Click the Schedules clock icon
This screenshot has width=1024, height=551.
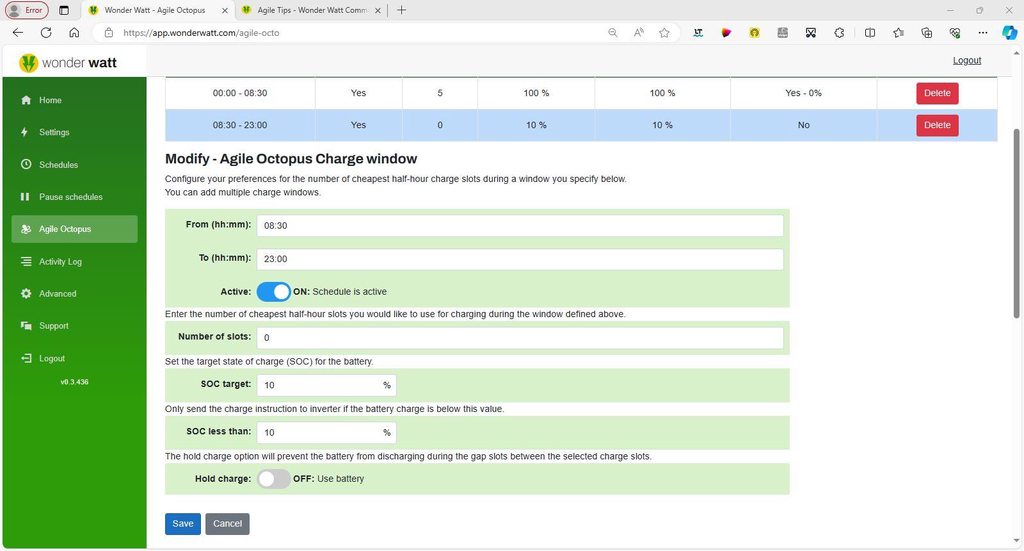pyautogui.click(x=25, y=165)
